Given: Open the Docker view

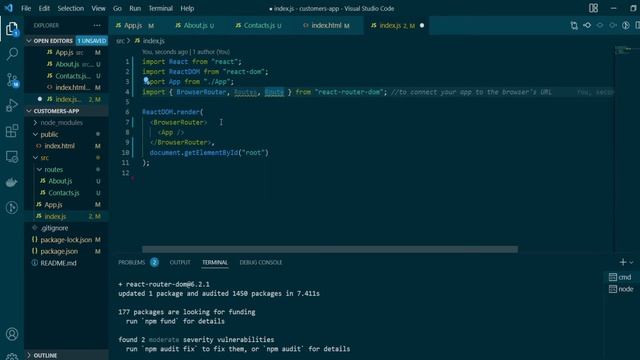Looking at the screenshot, I should pos(12,182).
